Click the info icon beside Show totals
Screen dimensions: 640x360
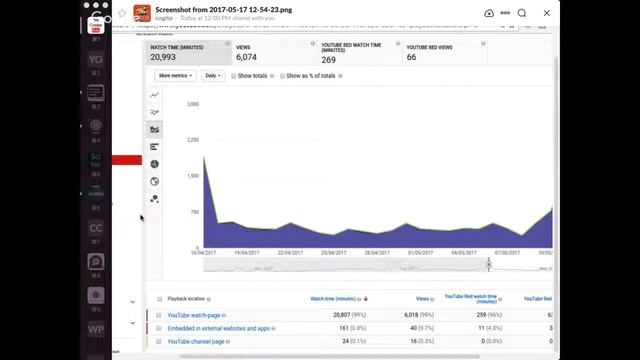[x=272, y=76]
